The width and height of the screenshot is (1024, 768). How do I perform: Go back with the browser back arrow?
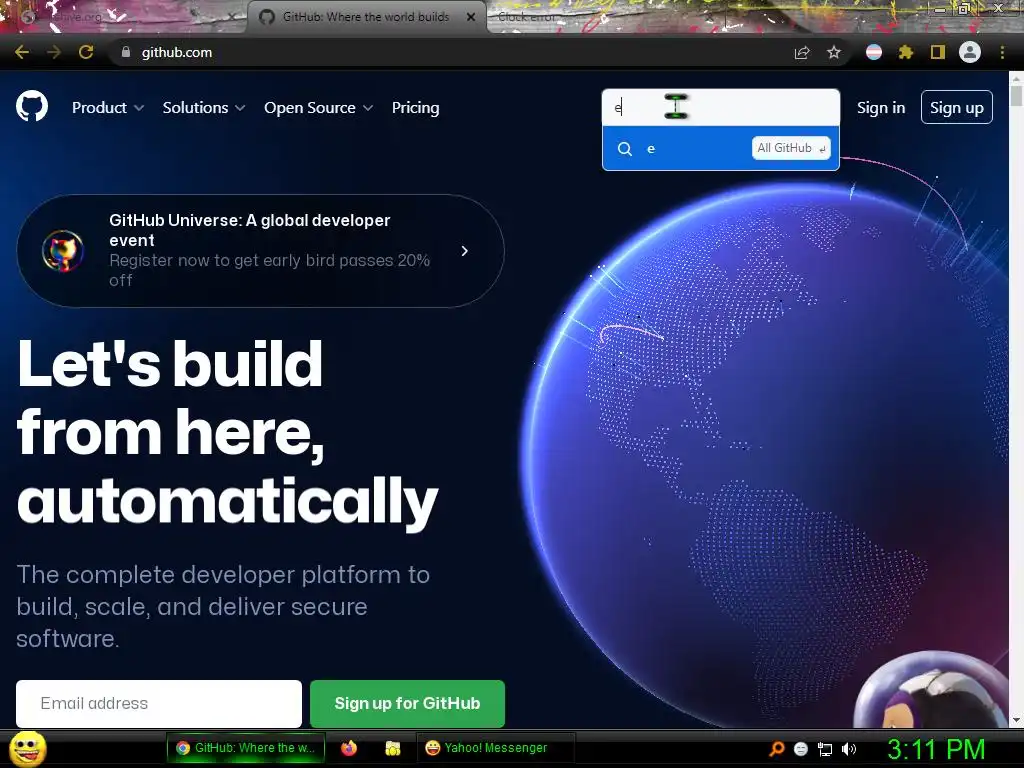(x=22, y=52)
